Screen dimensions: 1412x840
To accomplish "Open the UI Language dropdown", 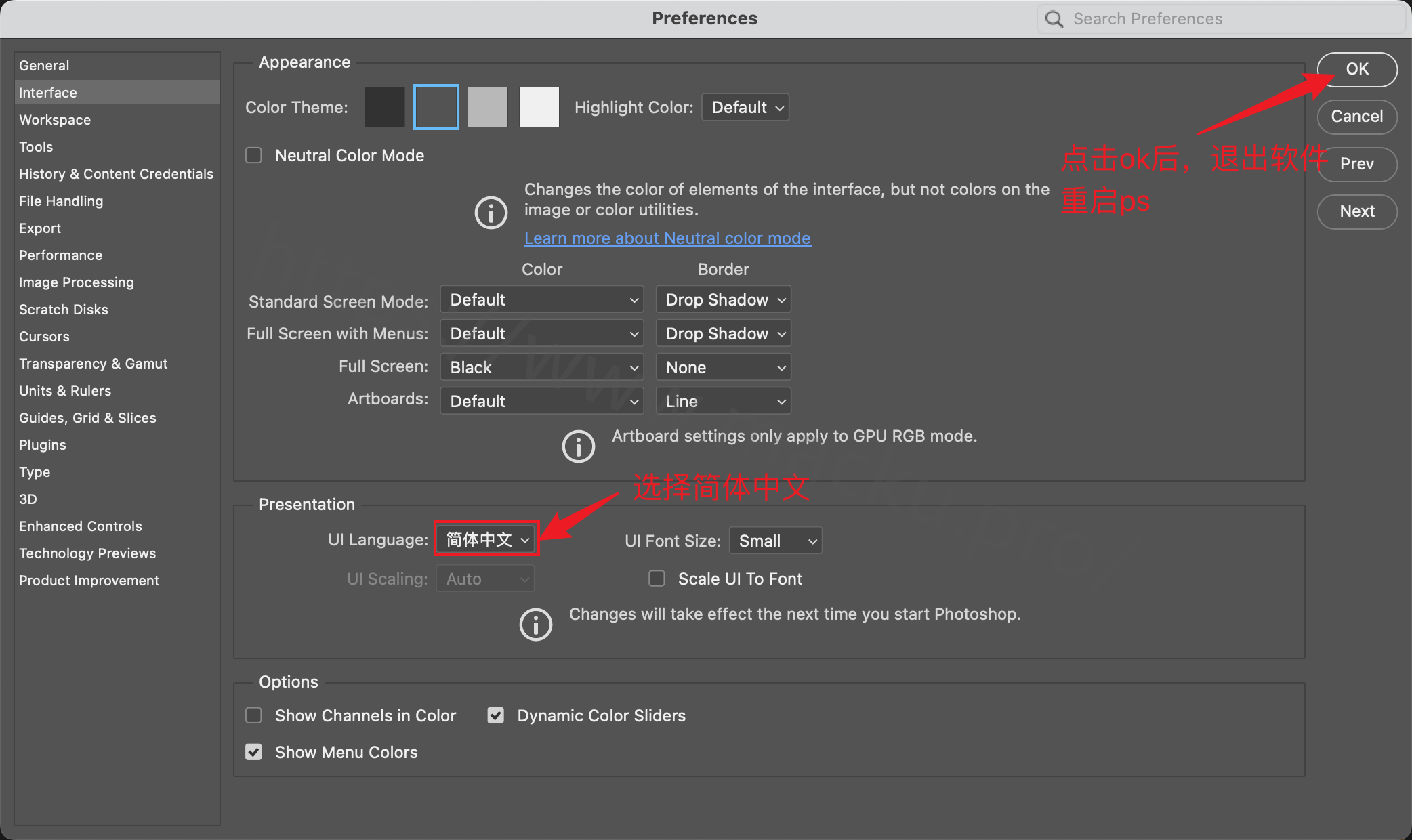I will [485, 539].
